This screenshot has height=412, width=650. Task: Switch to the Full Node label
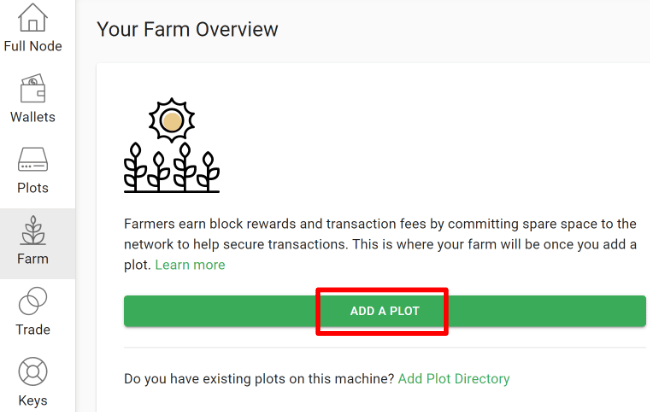33,46
